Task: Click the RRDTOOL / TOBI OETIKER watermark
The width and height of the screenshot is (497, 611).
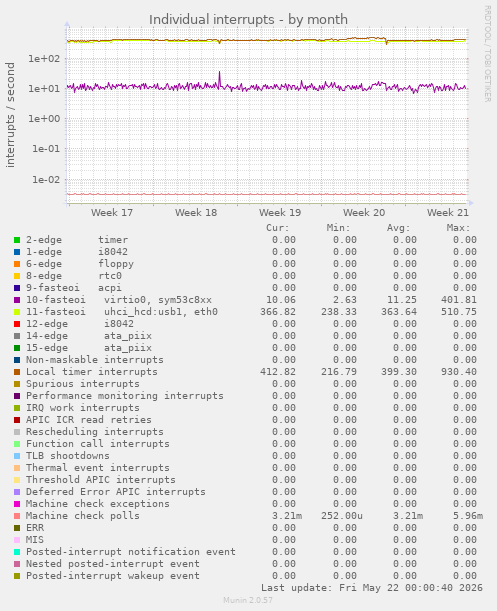Action: pos(488,54)
